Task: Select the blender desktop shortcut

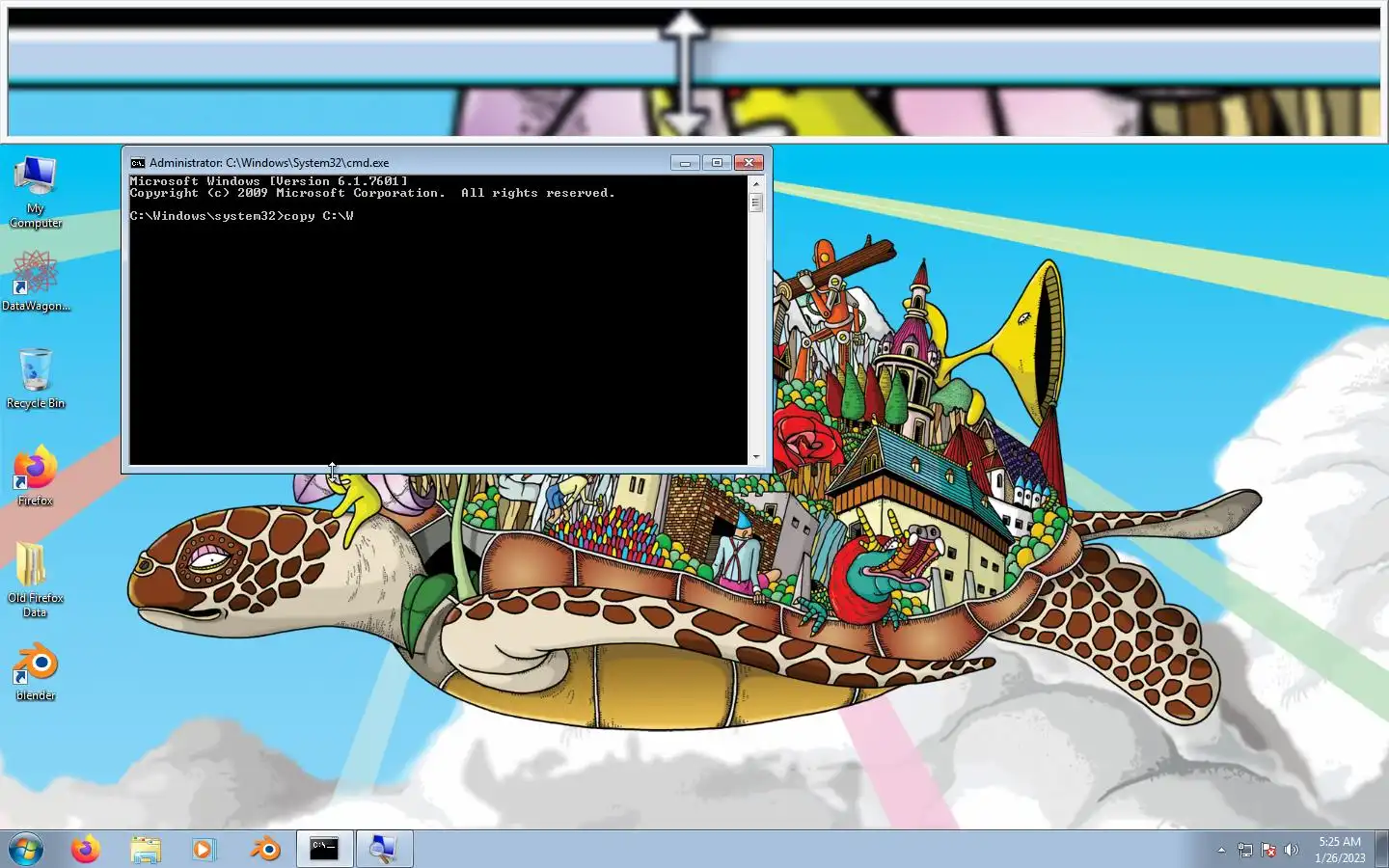Action: point(36,672)
